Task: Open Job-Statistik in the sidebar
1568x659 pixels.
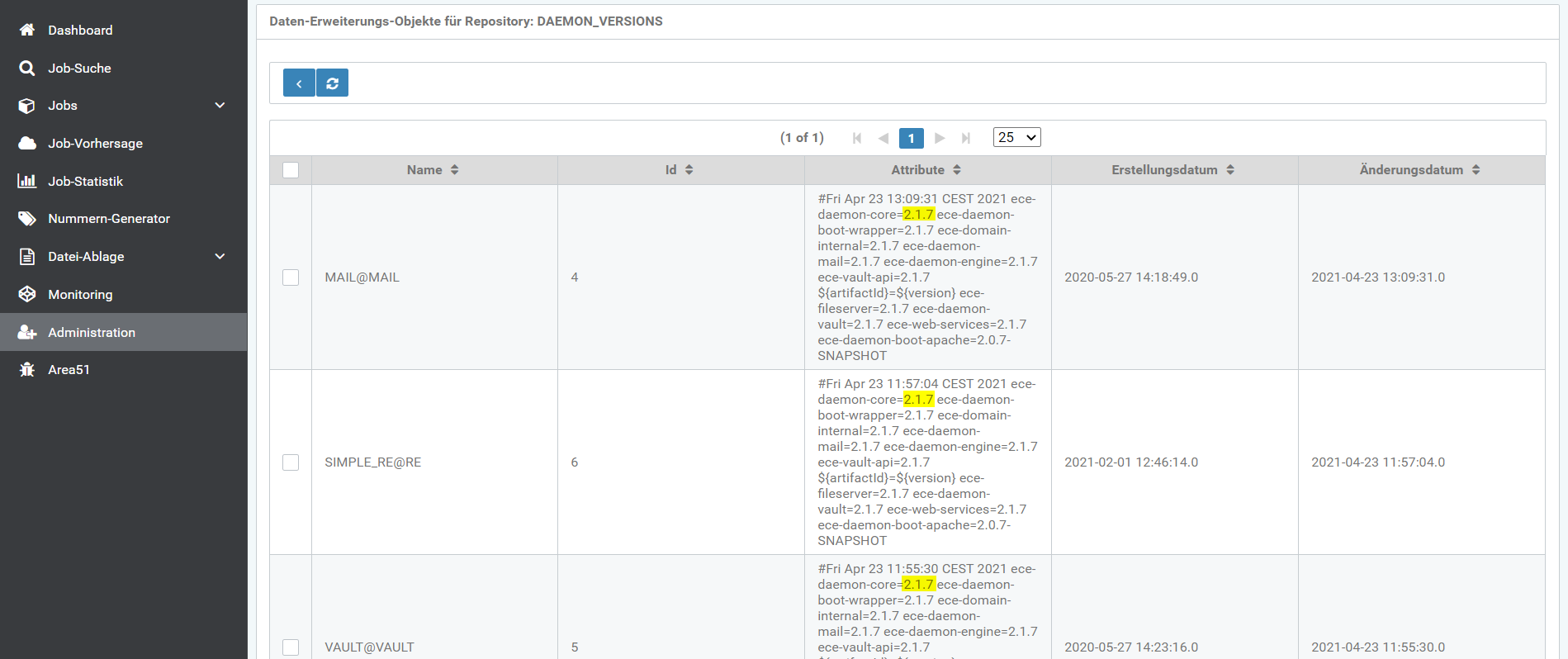Action: [85, 182]
